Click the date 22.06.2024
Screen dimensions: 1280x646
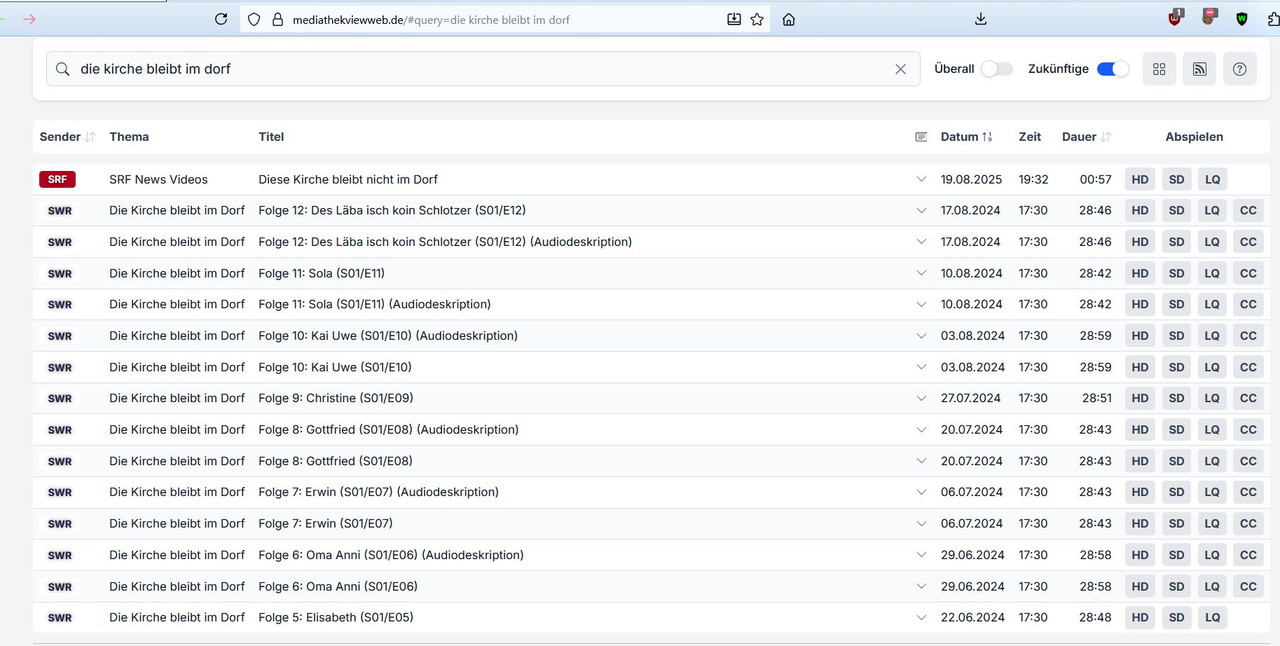[973, 618]
